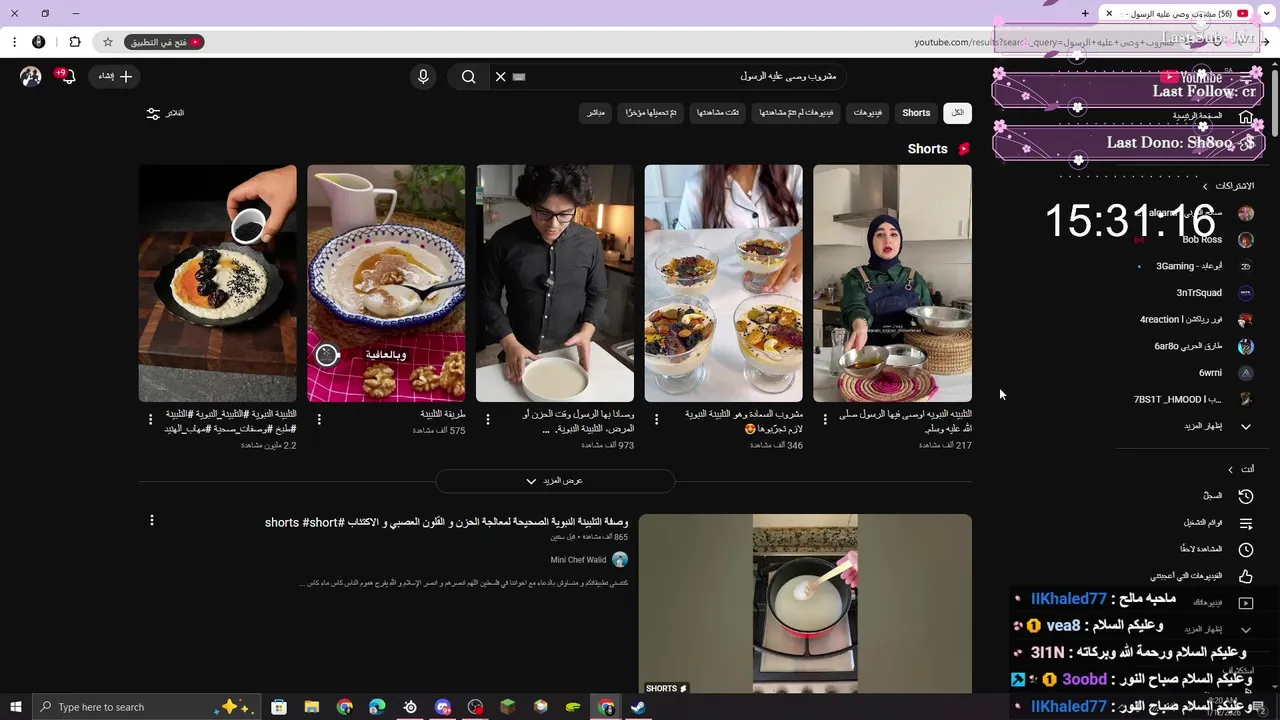Click the taskbar Type here to search box

tap(147, 707)
